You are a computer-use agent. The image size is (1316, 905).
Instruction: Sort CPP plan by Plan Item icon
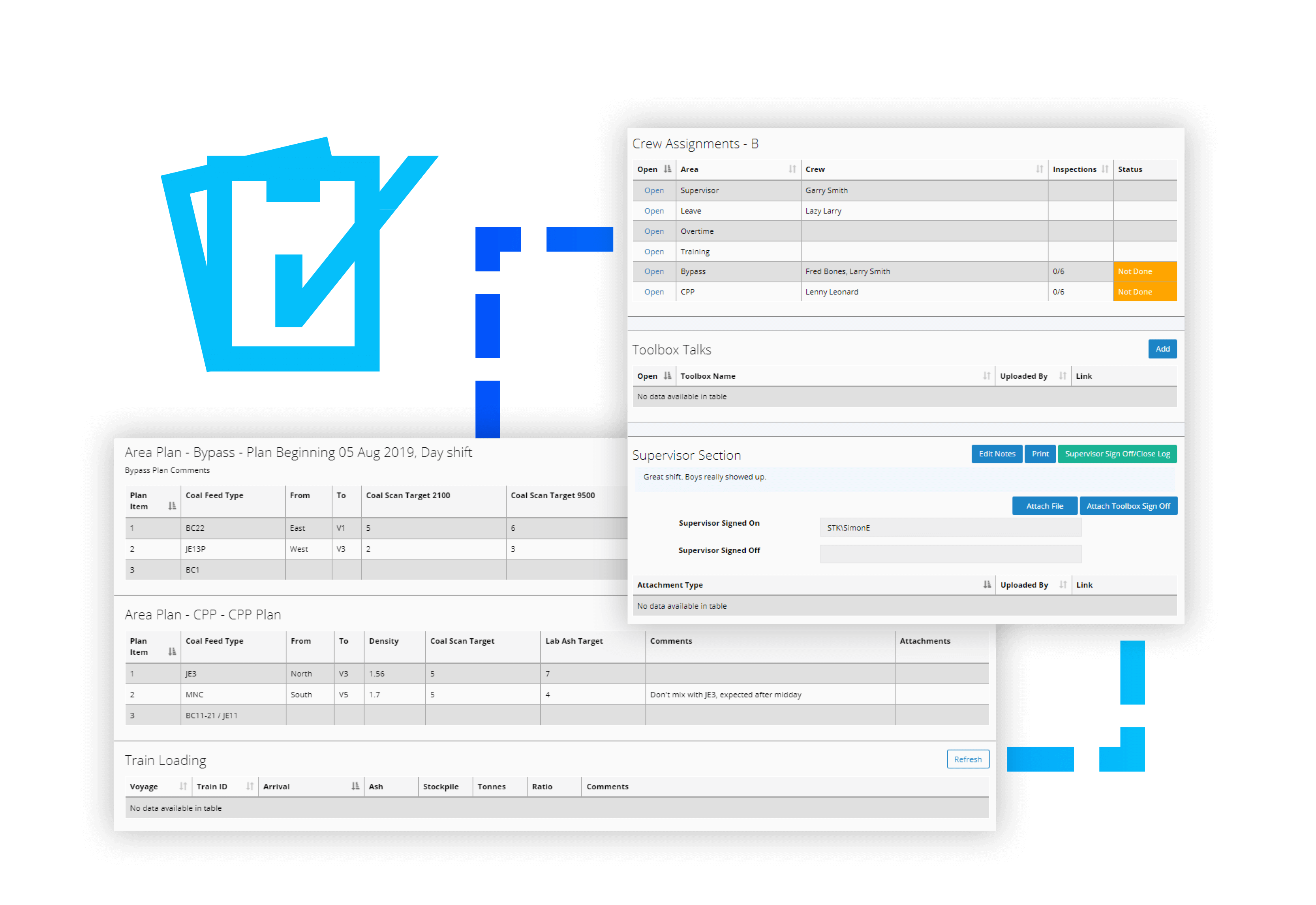point(173,652)
